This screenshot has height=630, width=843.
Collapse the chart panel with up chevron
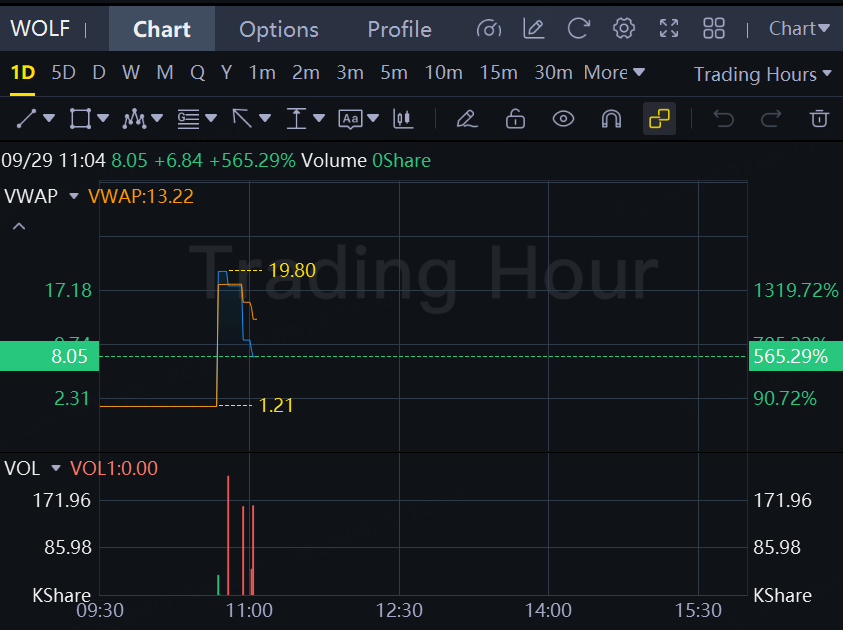[x=19, y=226]
